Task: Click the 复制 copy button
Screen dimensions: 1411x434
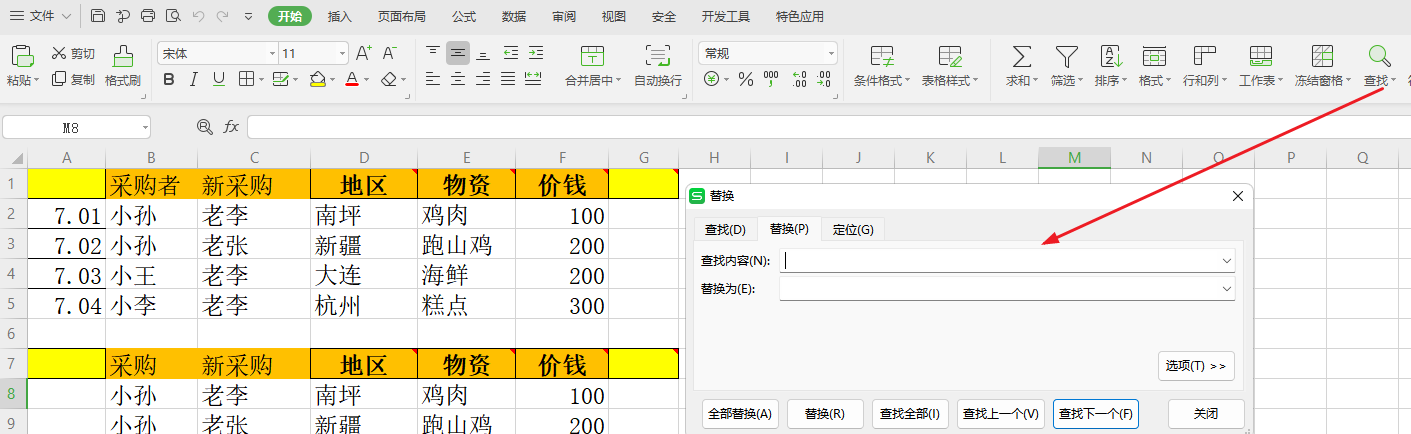Action: (x=73, y=79)
